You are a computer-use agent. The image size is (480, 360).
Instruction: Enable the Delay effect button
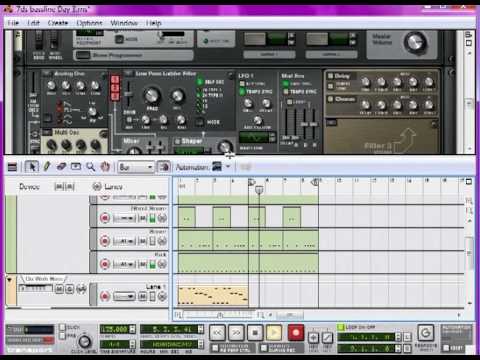(330, 76)
